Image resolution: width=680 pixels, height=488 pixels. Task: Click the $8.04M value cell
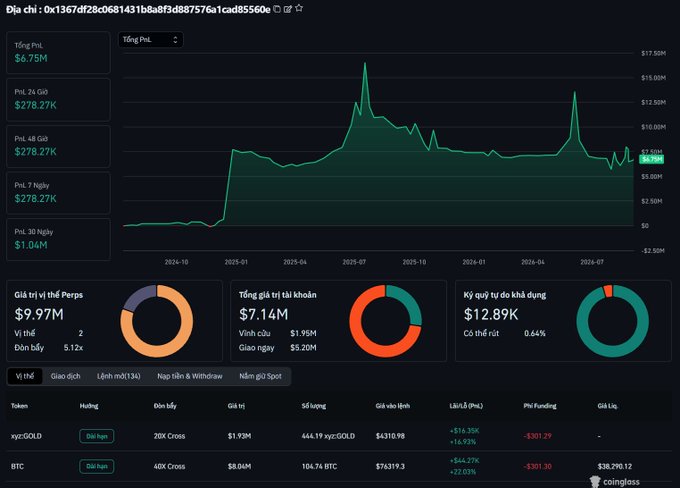pos(239,466)
